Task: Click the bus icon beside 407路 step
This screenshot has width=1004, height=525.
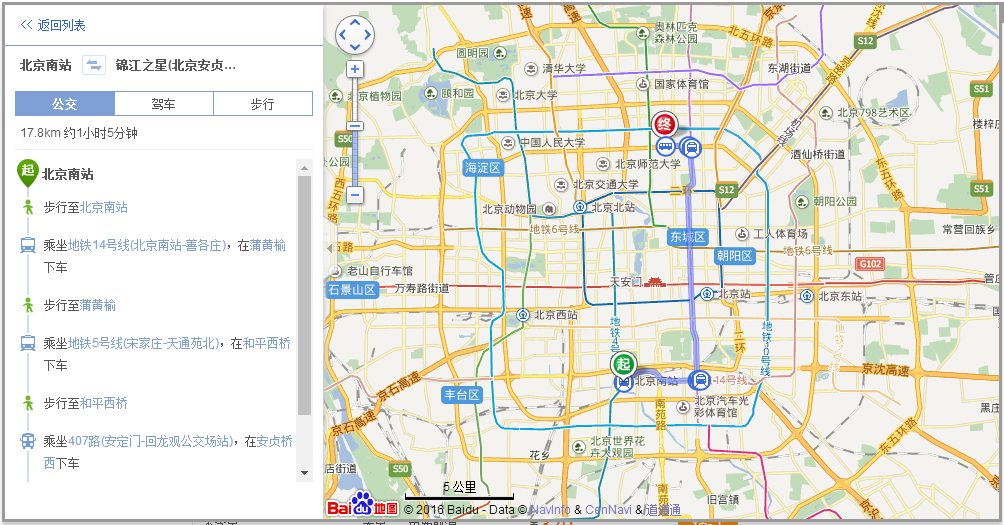Action: pos(27,441)
